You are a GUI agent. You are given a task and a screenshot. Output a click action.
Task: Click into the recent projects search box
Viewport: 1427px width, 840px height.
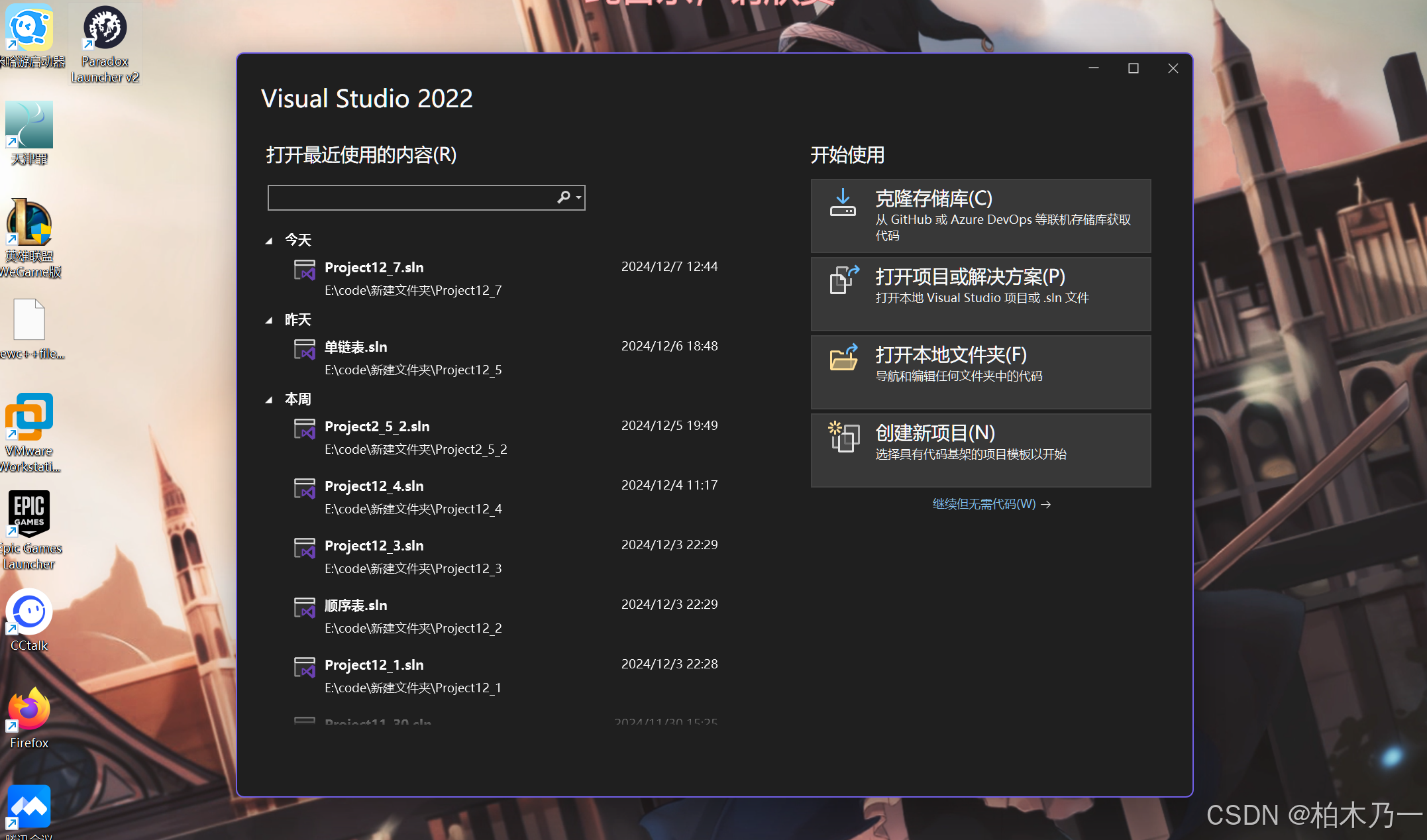411,197
